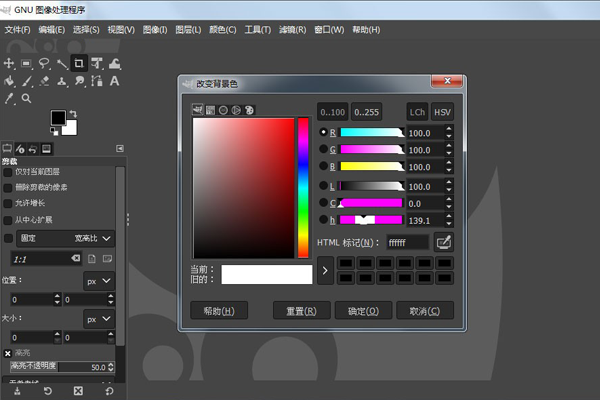Set crop orientation to portrait icon
Screen dimensions: 600x400
[x=92, y=259]
